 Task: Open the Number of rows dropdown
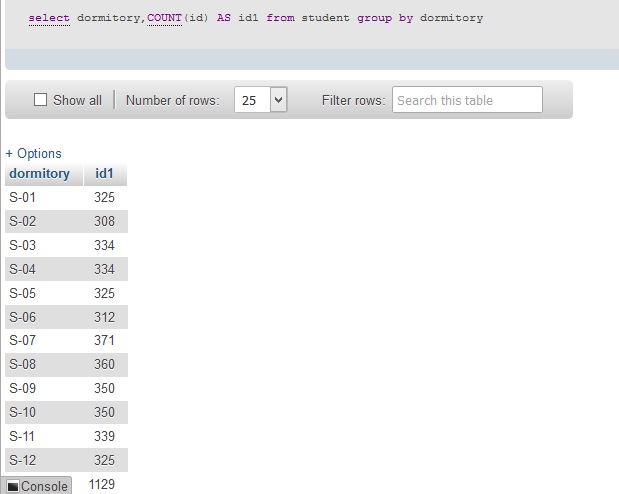[x=261, y=100]
